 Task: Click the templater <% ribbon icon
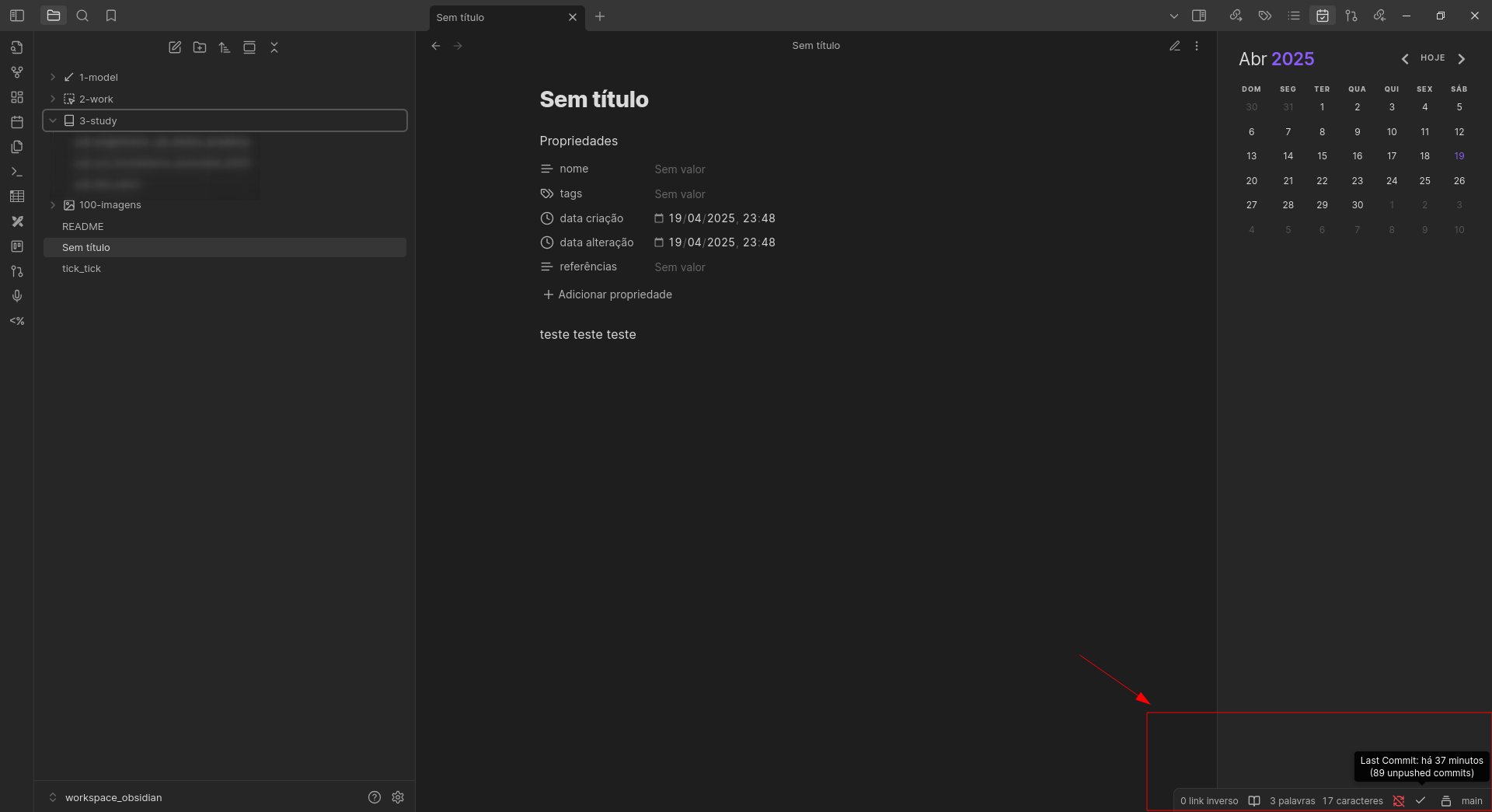click(17, 321)
